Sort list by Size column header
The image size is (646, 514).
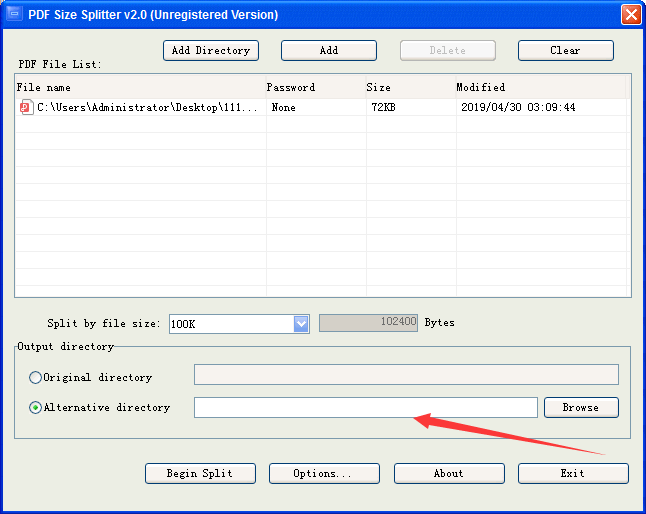point(411,87)
